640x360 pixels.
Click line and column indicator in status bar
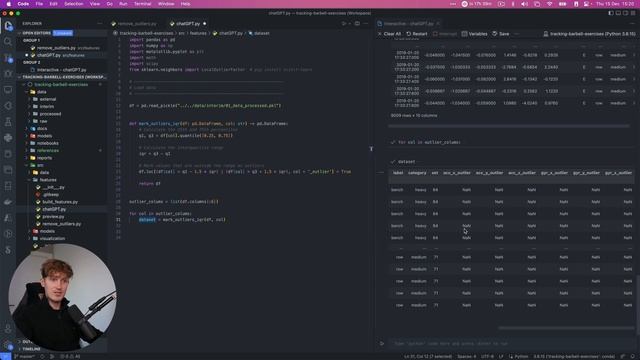tap(428, 356)
